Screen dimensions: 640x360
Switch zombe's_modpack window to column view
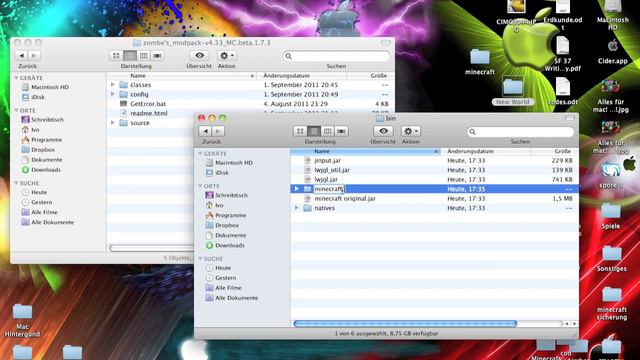(x=143, y=55)
